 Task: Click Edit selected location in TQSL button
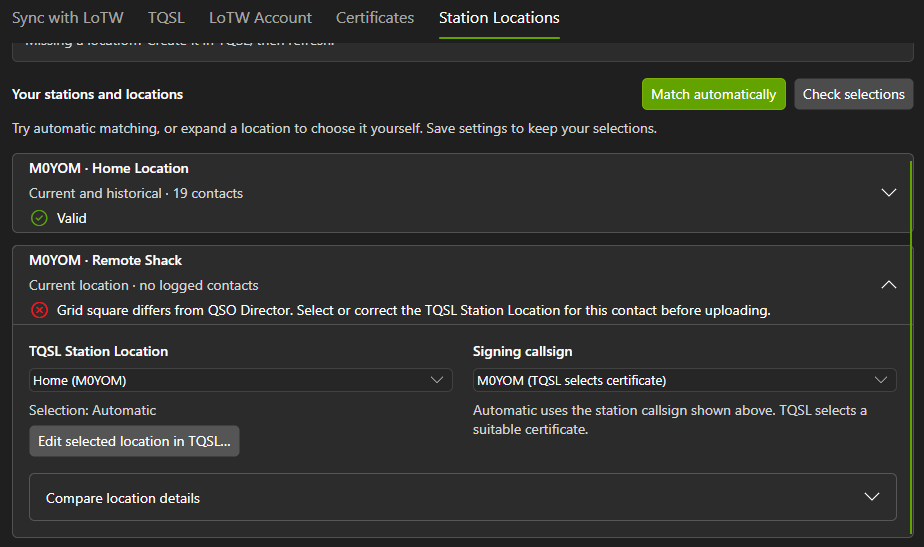[134, 441]
